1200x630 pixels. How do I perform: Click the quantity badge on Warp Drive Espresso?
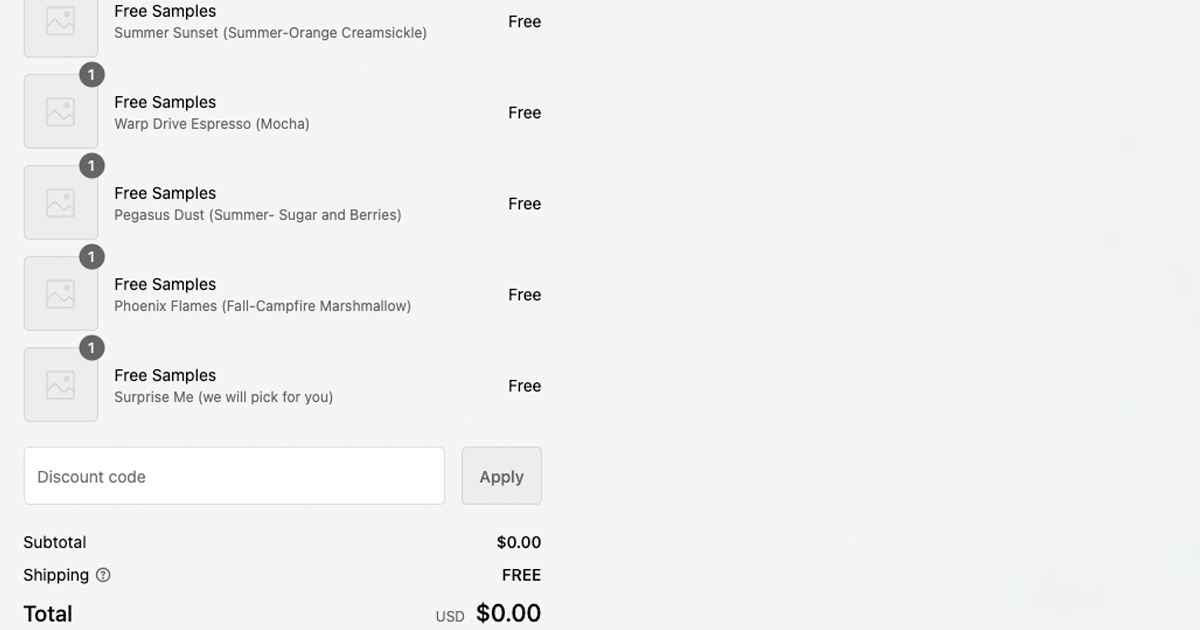click(91, 74)
